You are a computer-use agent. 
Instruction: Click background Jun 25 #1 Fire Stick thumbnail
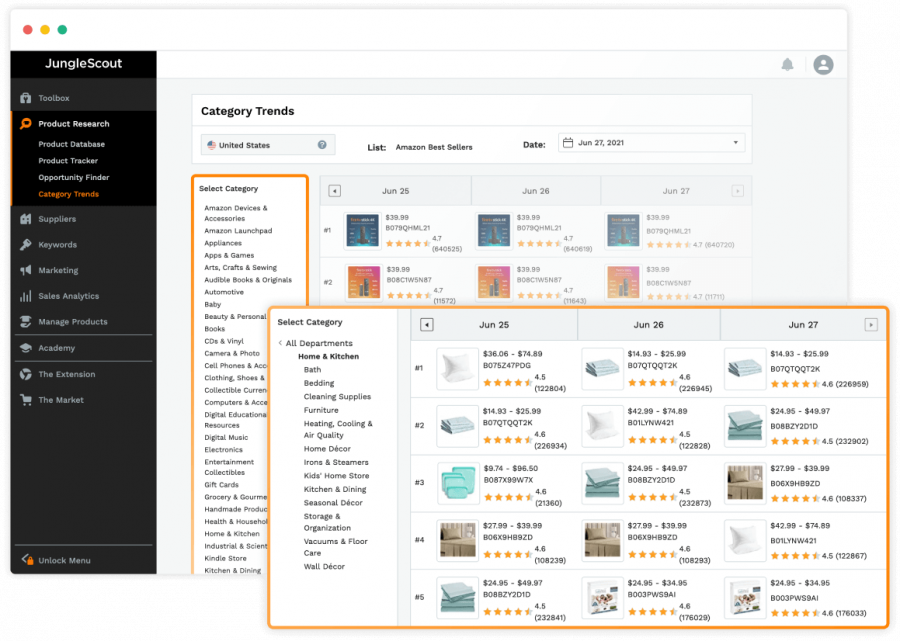point(362,231)
